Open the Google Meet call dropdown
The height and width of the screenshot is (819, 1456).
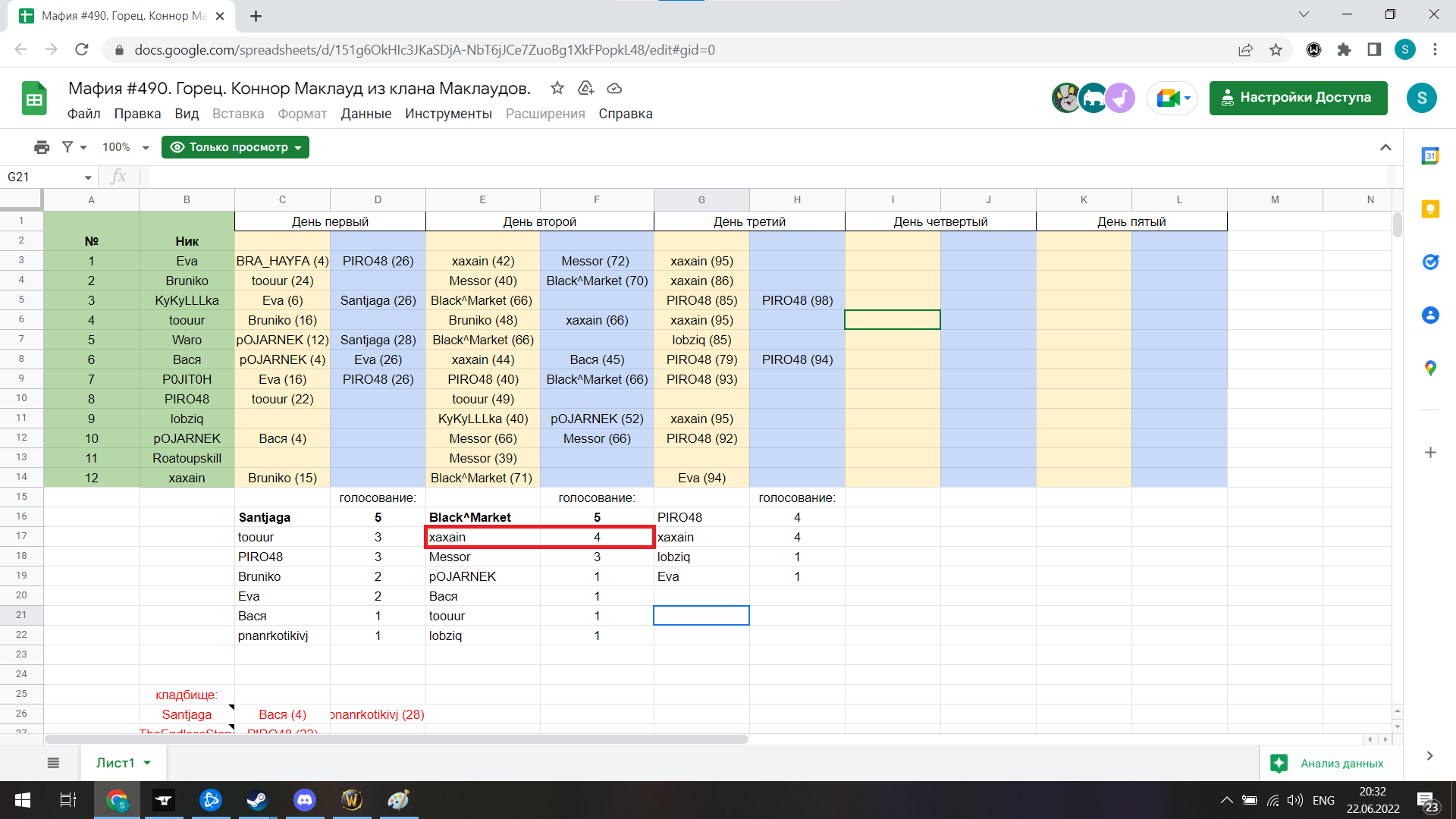tap(1172, 98)
